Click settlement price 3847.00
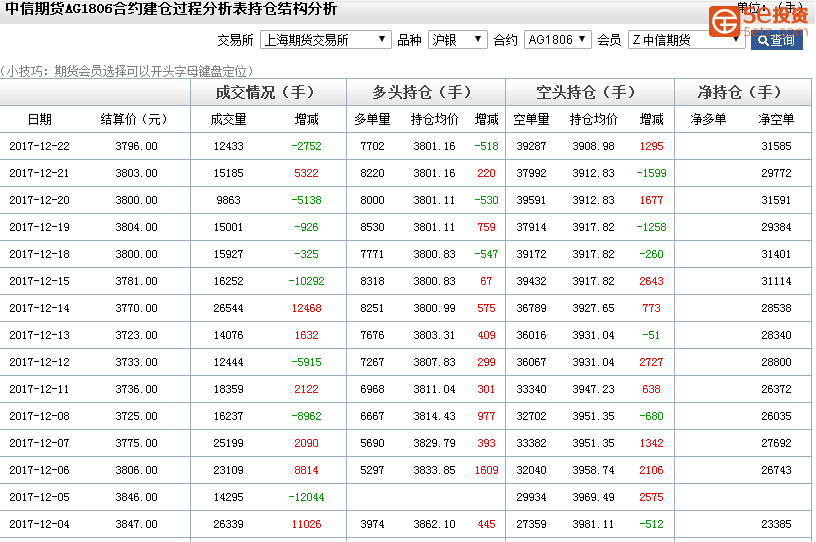The image size is (816, 542). click(x=136, y=524)
